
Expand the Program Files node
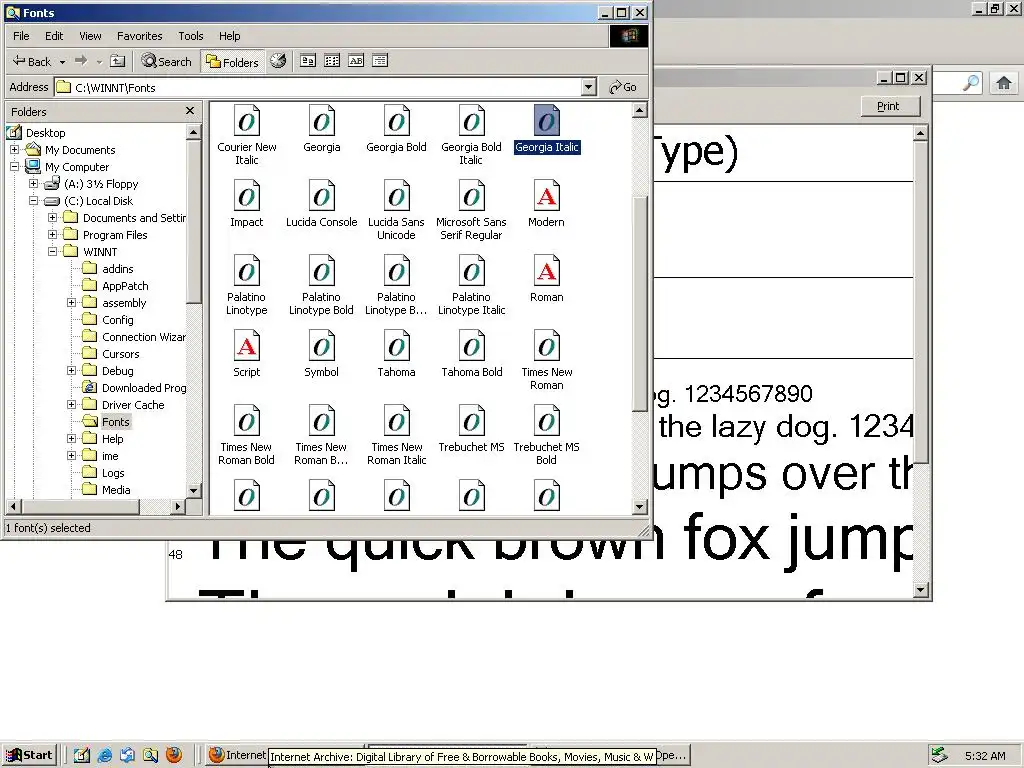(52, 234)
